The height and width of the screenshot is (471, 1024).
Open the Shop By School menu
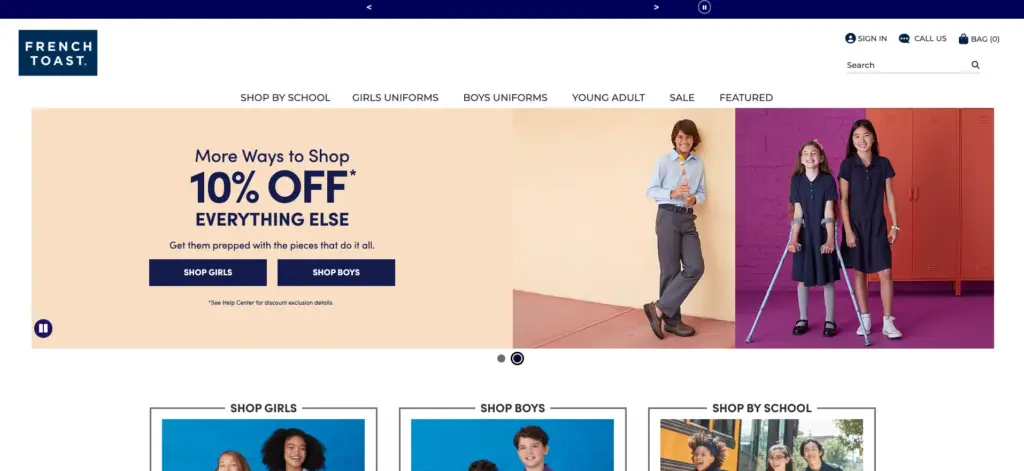pyautogui.click(x=285, y=97)
